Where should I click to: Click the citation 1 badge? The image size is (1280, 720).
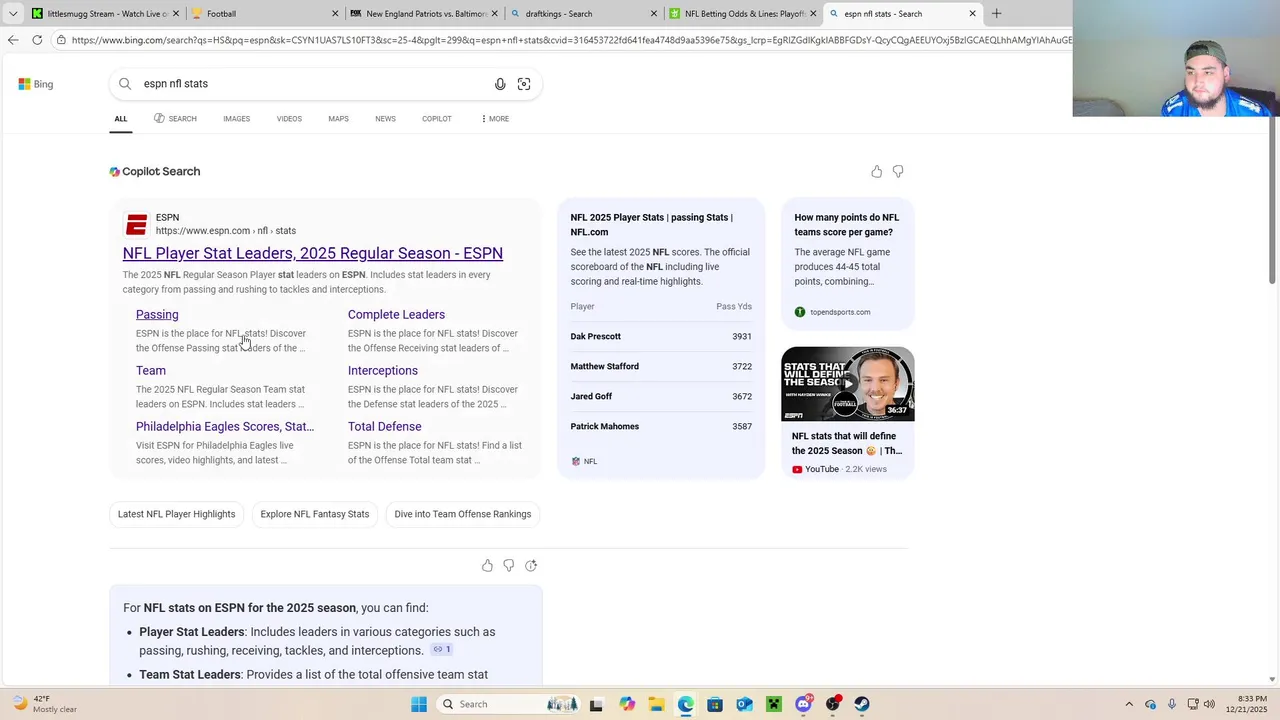(x=442, y=650)
